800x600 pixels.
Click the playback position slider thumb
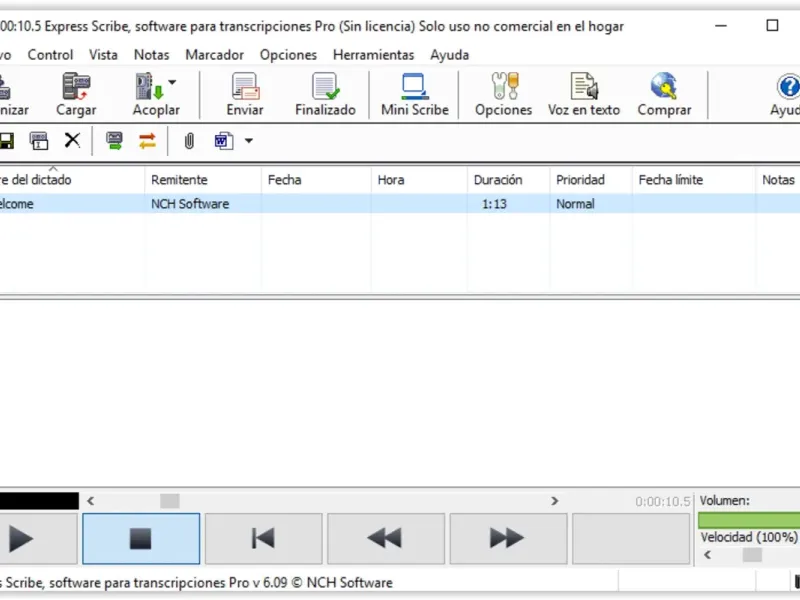(x=170, y=501)
